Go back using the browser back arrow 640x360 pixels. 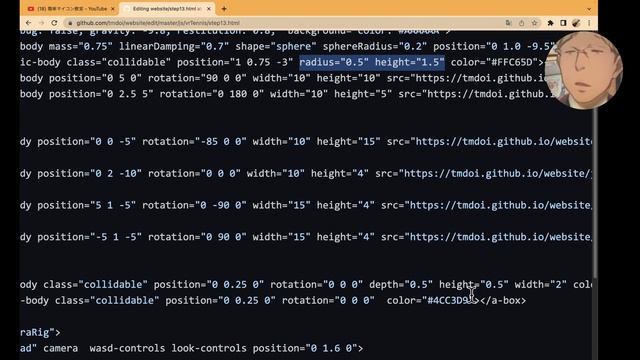[x=28, y=23]
